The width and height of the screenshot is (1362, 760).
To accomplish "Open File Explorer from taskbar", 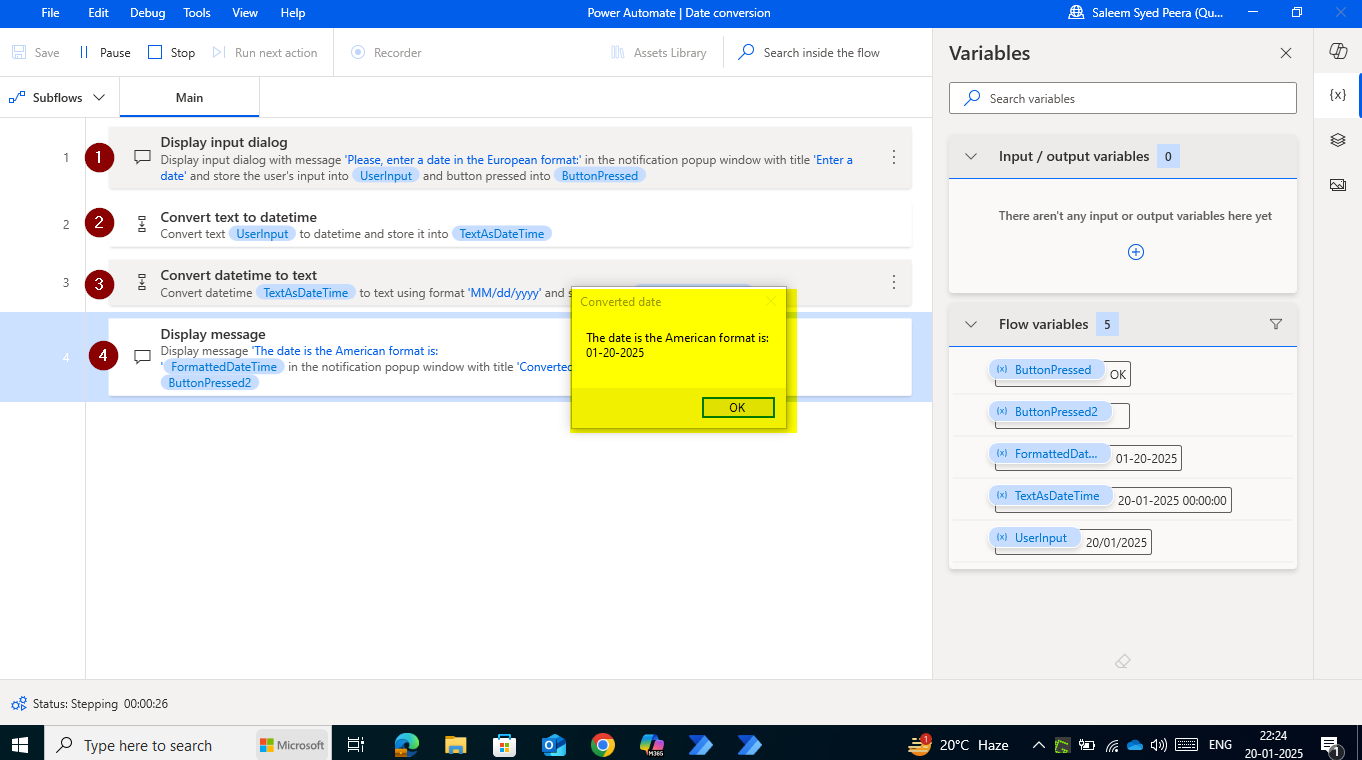I will pyautogui.click(x=455, y=744).
